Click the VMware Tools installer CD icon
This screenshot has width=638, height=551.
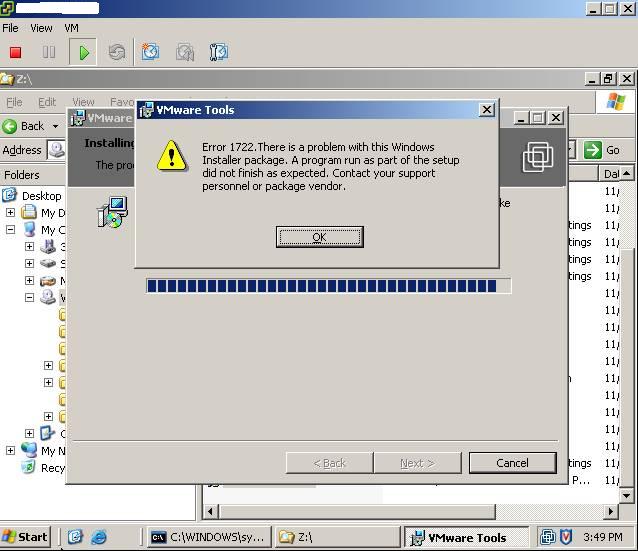coord(112,212)
